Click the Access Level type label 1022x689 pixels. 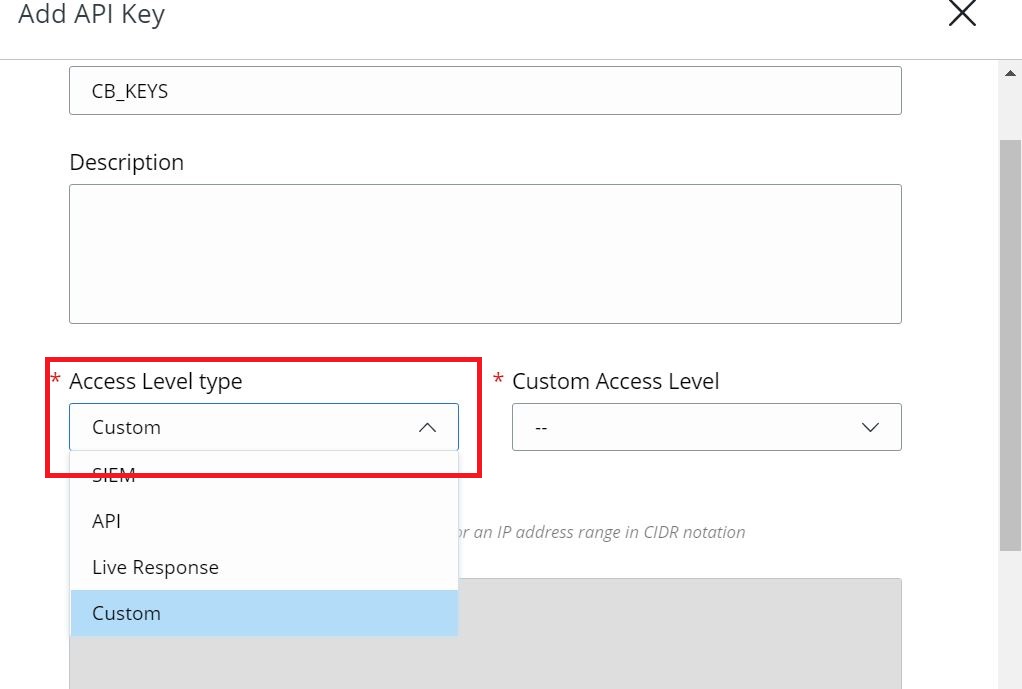click(x=155, y=381)
